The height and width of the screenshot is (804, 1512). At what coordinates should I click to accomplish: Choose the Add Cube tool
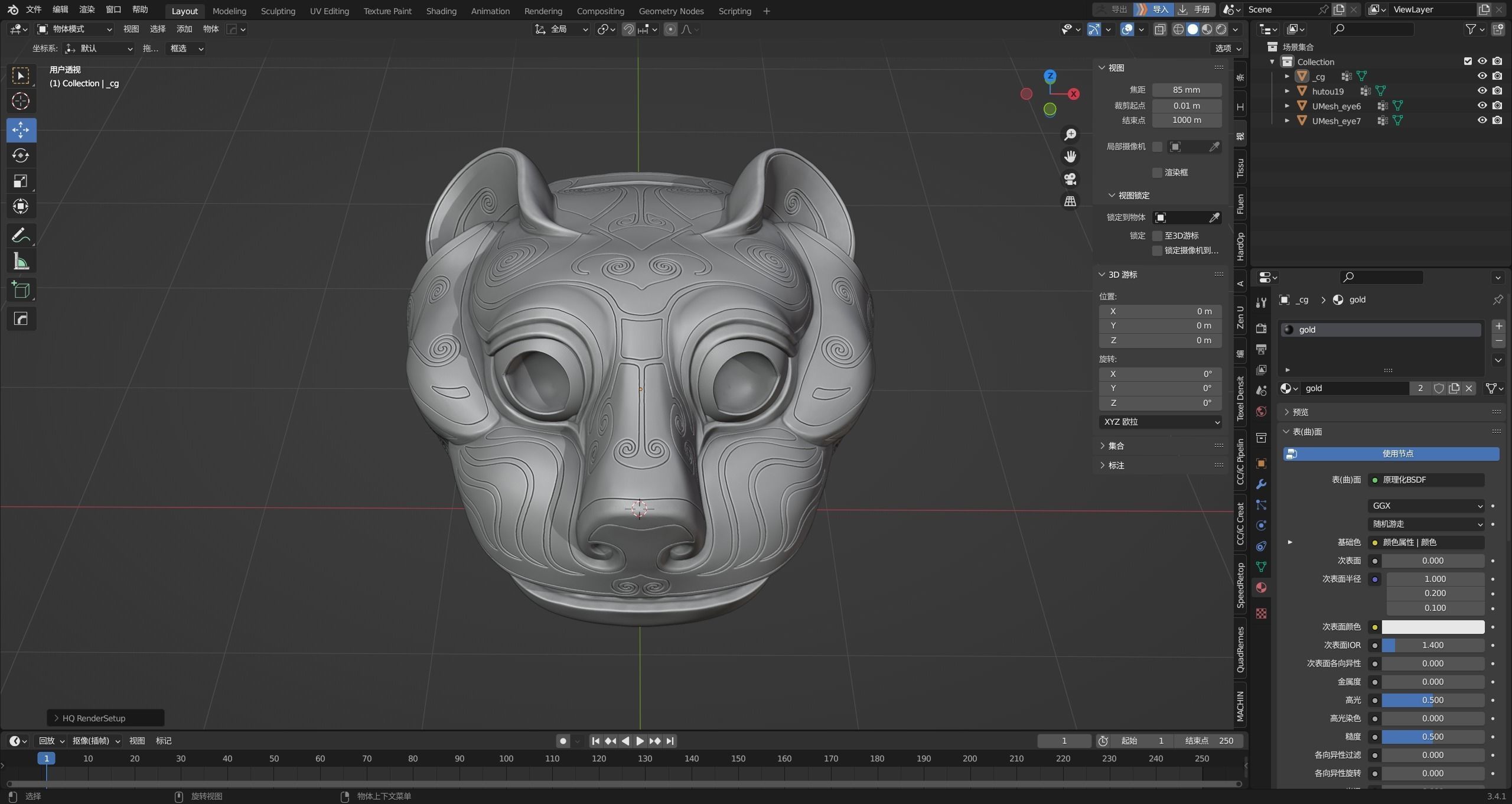pyautogui.click(x=21, y=290)
